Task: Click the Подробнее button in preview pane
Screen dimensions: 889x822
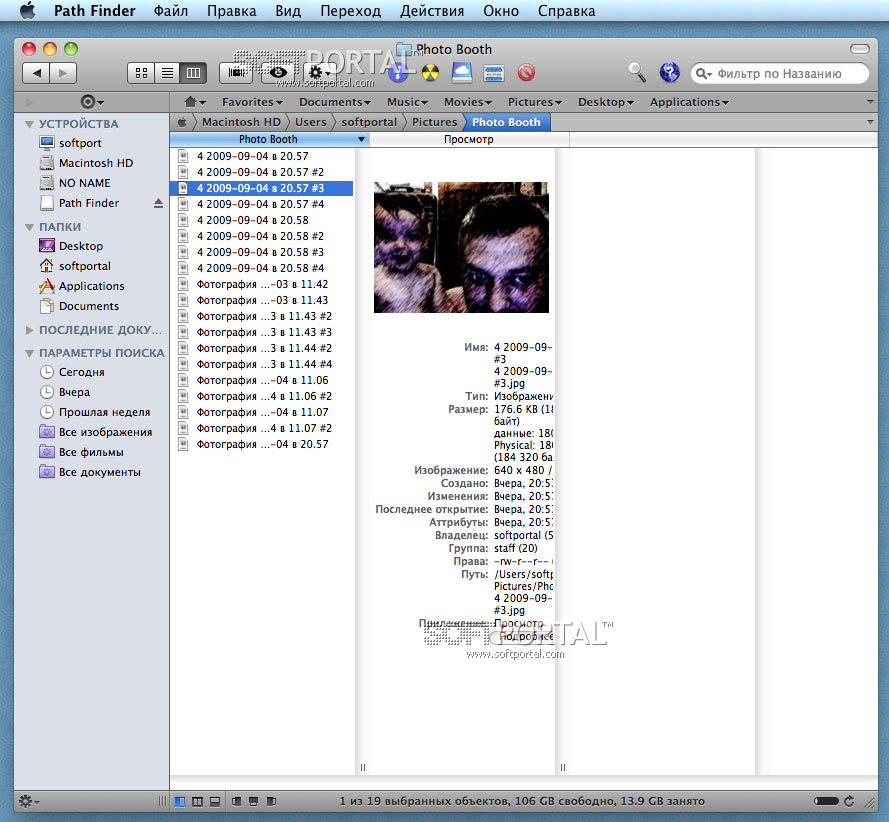Action: coord(525,637)
